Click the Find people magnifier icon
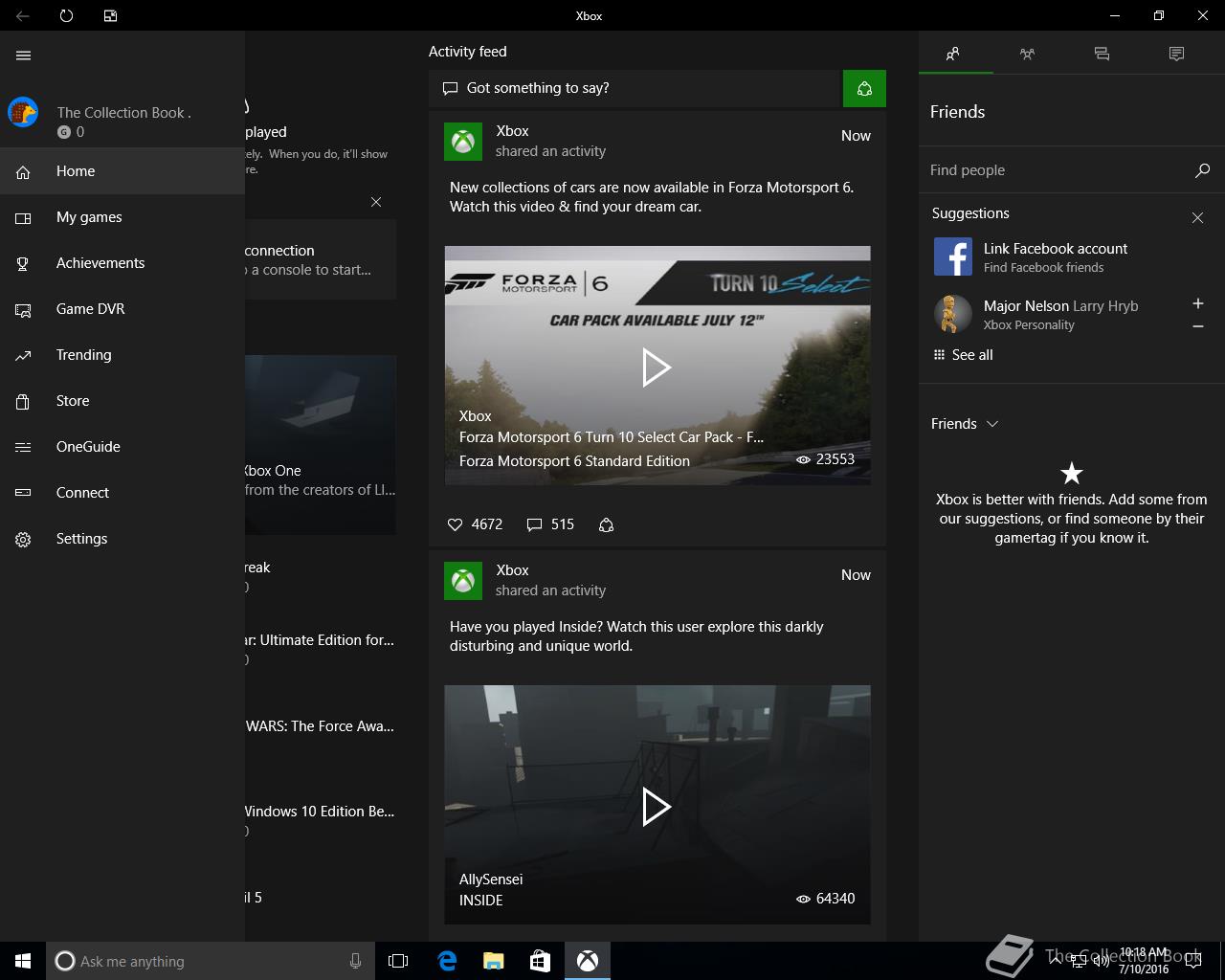This screenshot has width=1225, height=980. [1202, 170]
